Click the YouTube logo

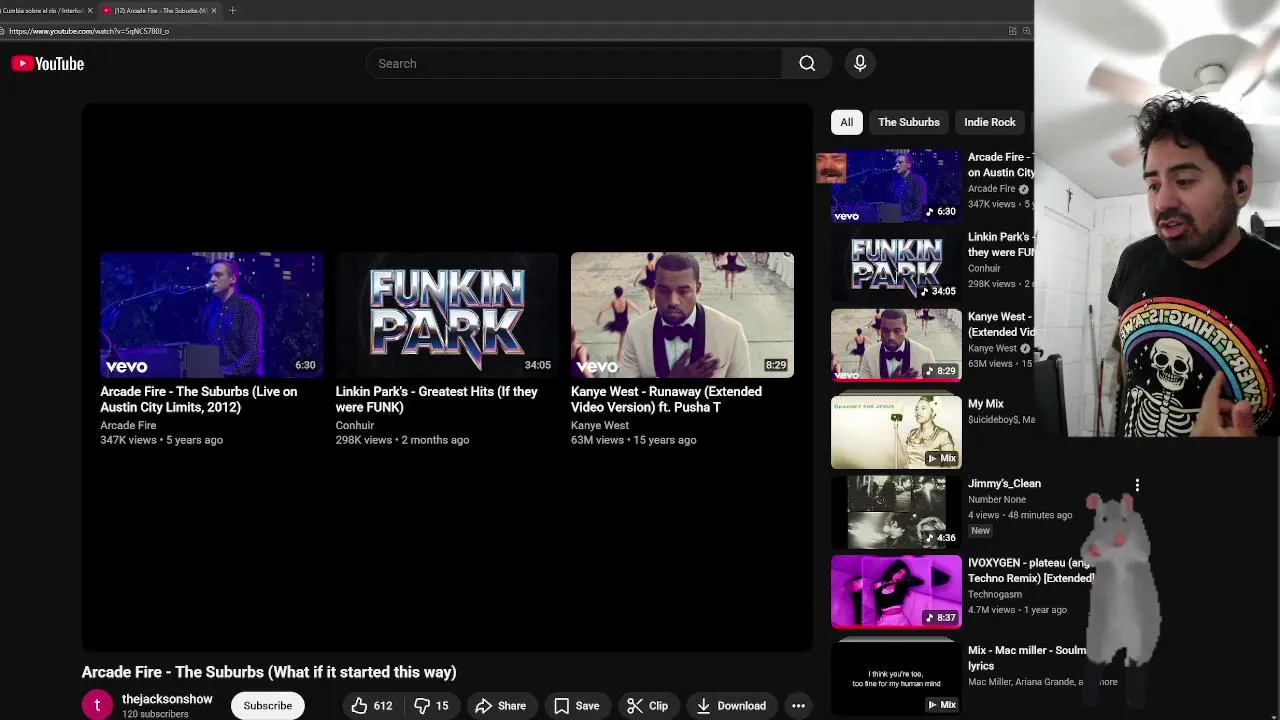tap(47, 64)
